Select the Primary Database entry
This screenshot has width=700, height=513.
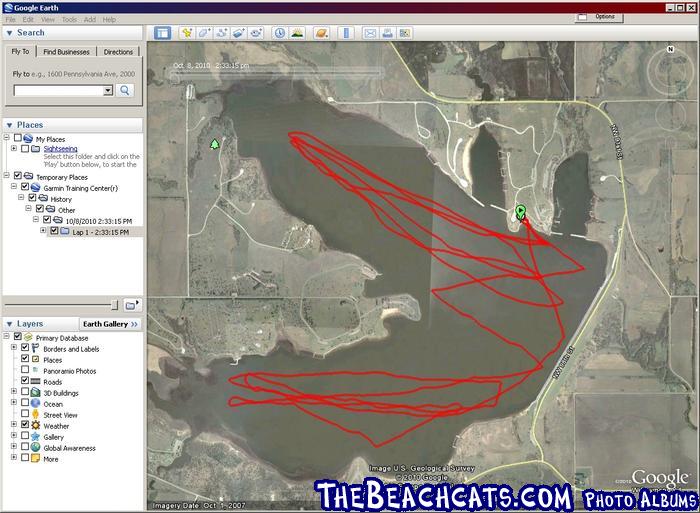62,338
